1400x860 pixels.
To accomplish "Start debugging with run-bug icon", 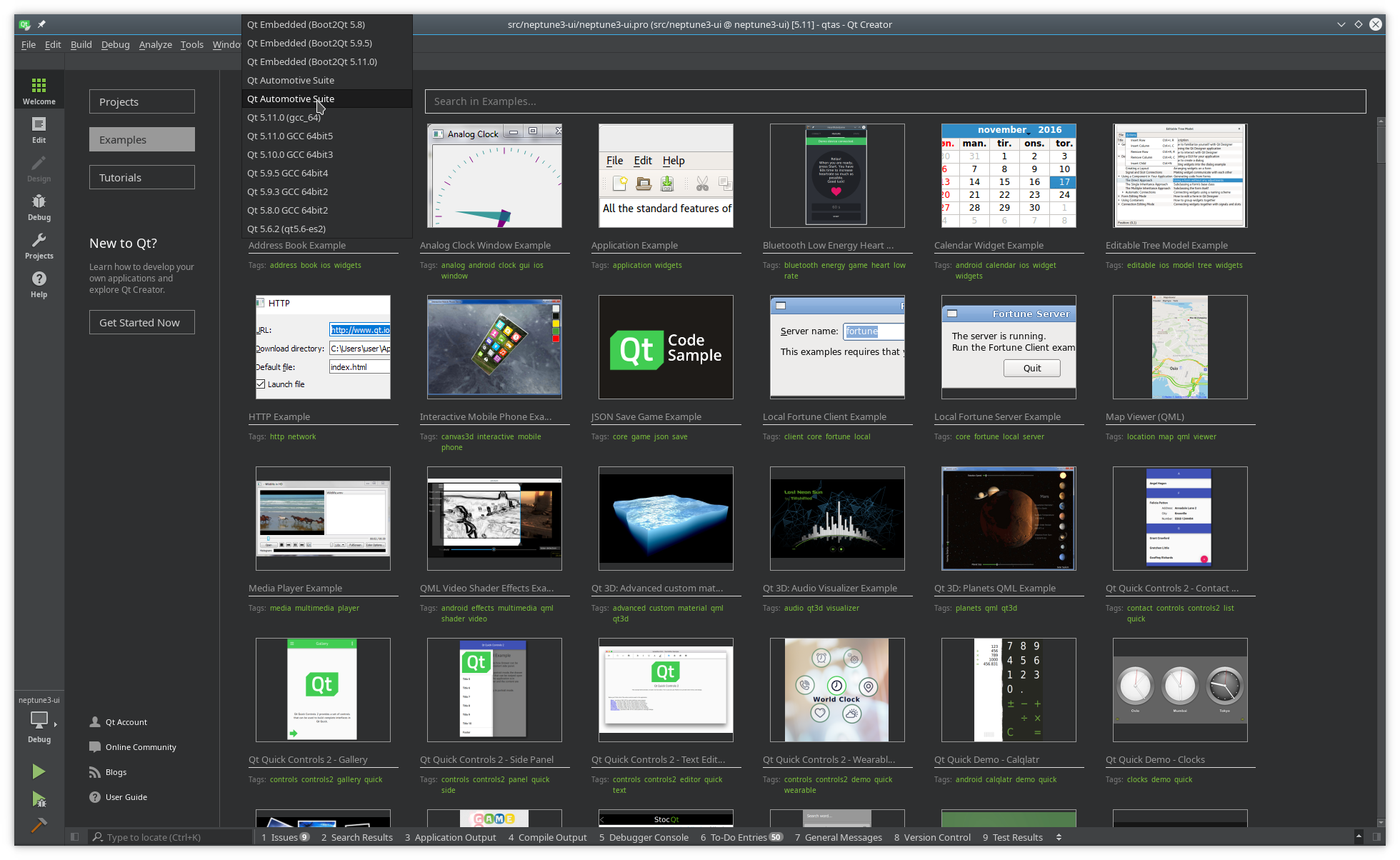I will coord(39,799).
